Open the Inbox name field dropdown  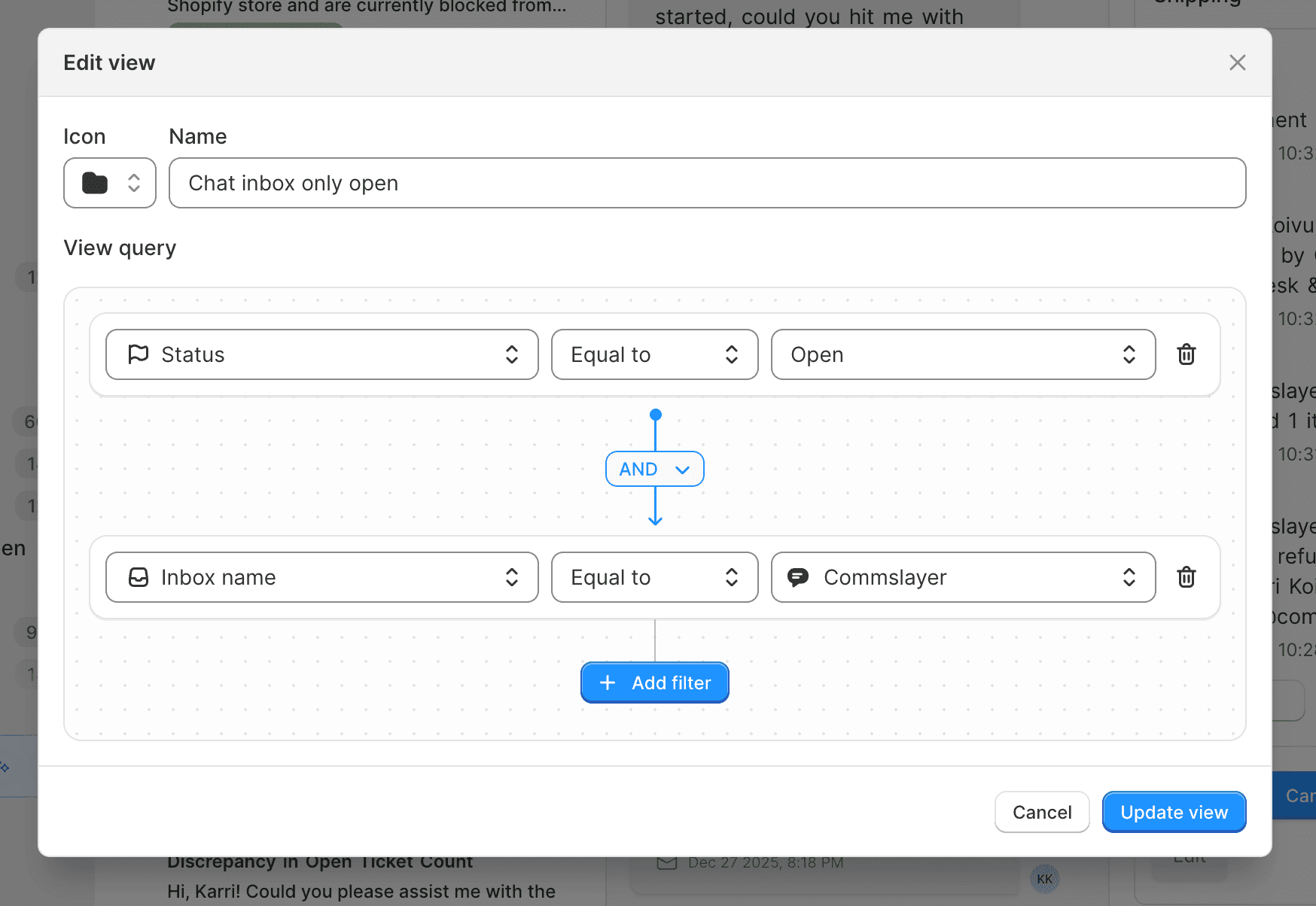pos(322,577)
